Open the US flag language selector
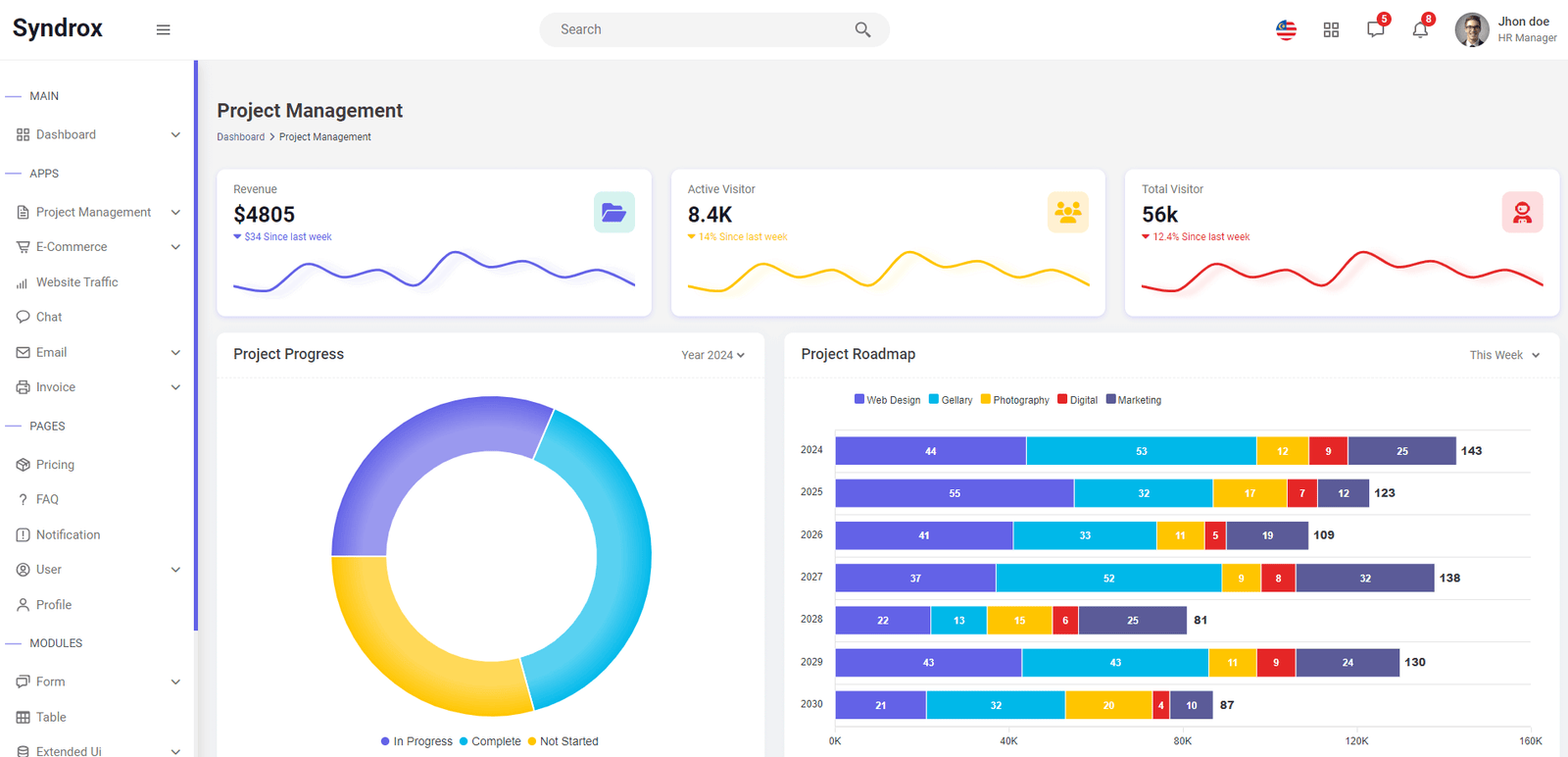Screen dimensions: 1568x757 click(1286, 29)
